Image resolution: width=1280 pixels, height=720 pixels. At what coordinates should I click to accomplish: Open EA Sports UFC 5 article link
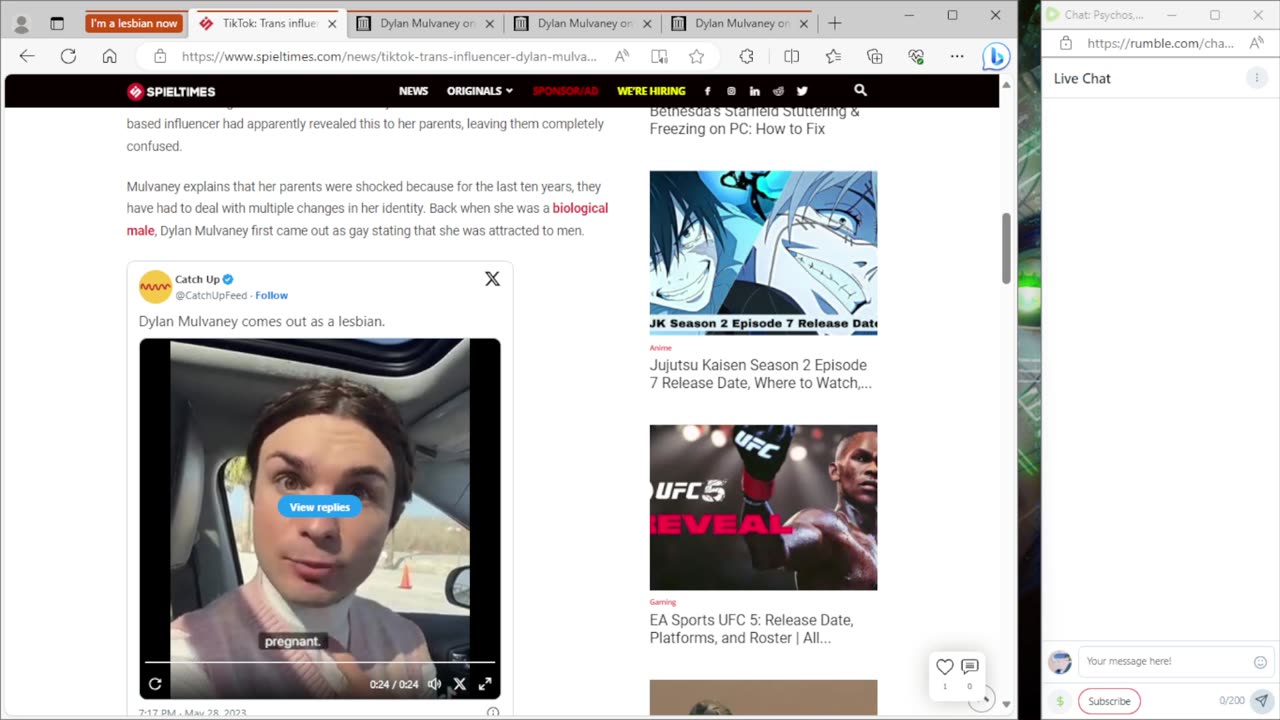(x=751, y=629)
